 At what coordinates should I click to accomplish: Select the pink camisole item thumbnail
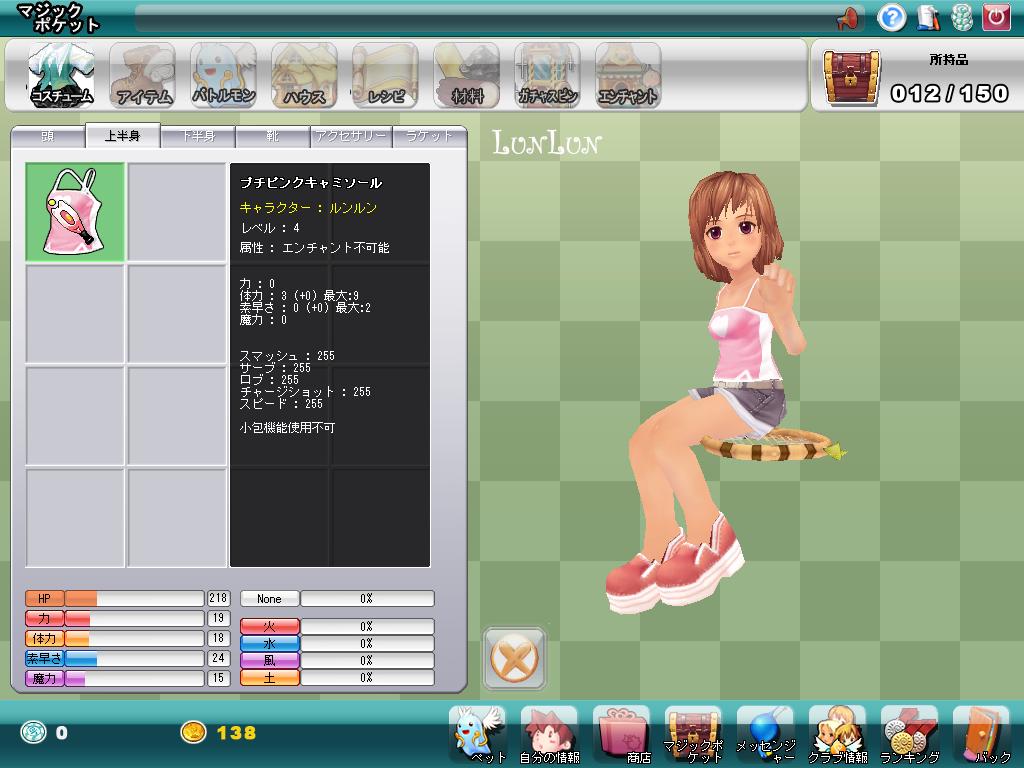pyautogui.click(x=75, y=213)
